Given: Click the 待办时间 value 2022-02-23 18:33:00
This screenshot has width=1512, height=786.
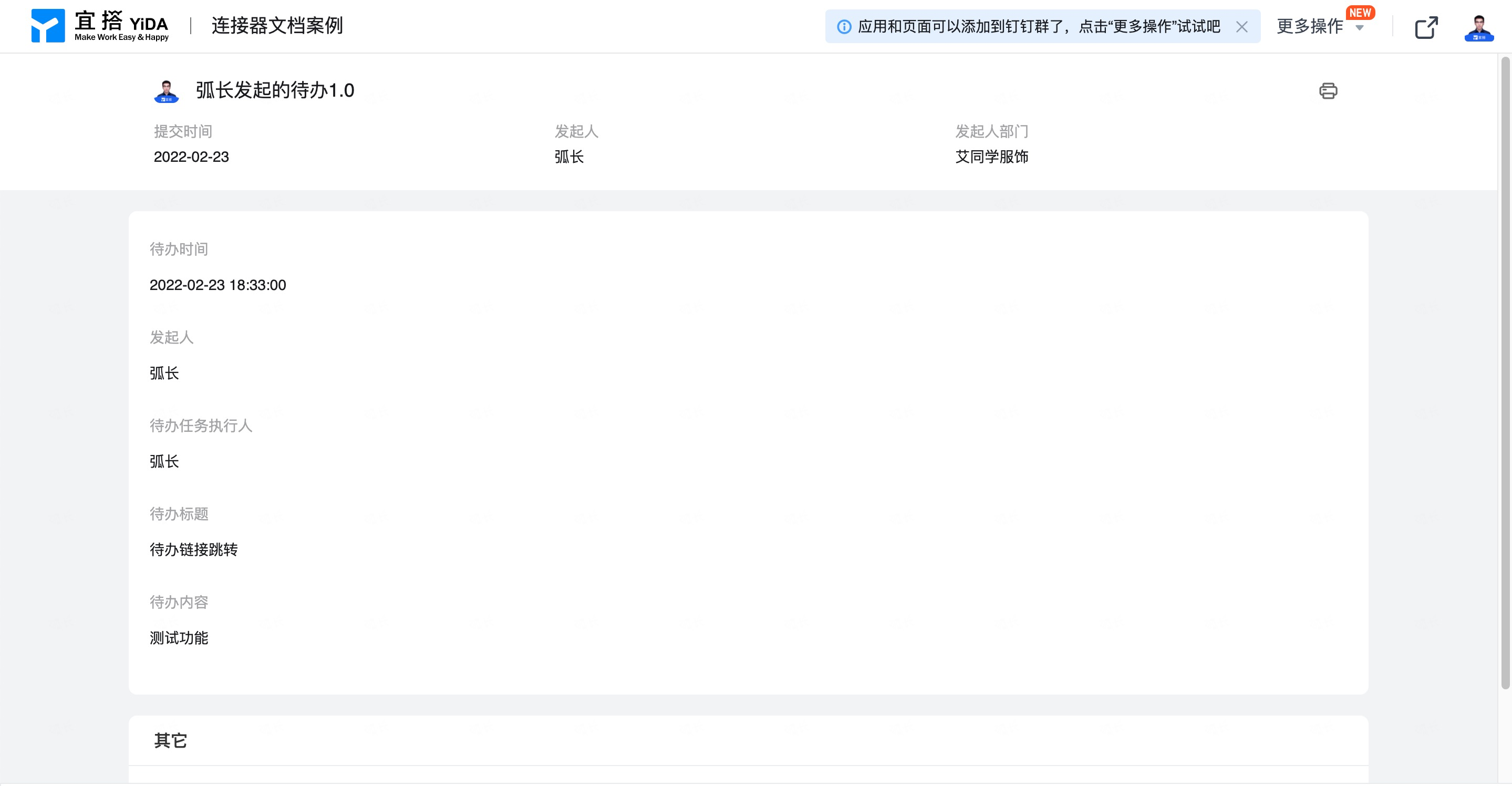Looking at the screenshot, I should tap(218, 285).
